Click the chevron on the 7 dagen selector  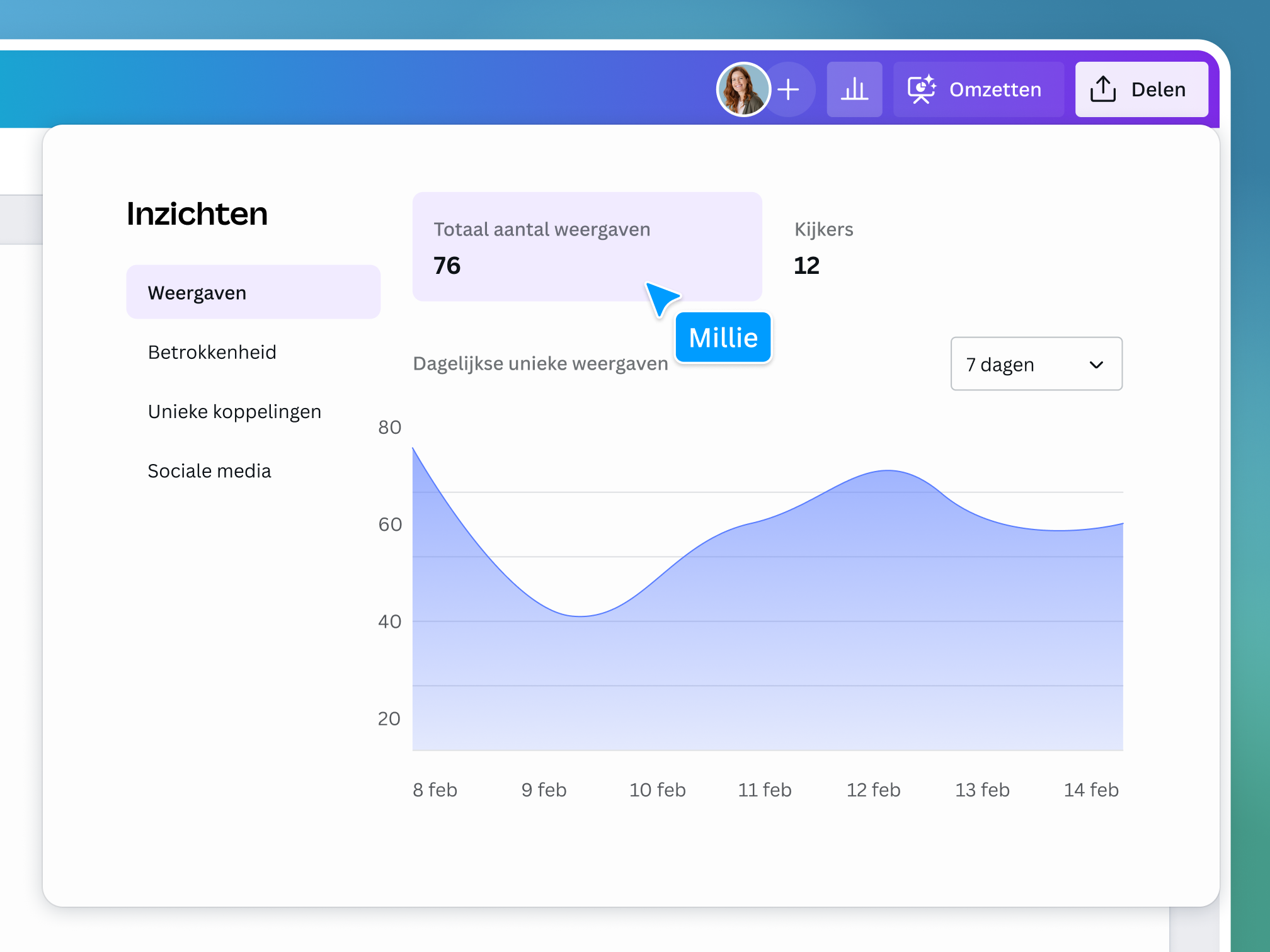point(1096,364)
